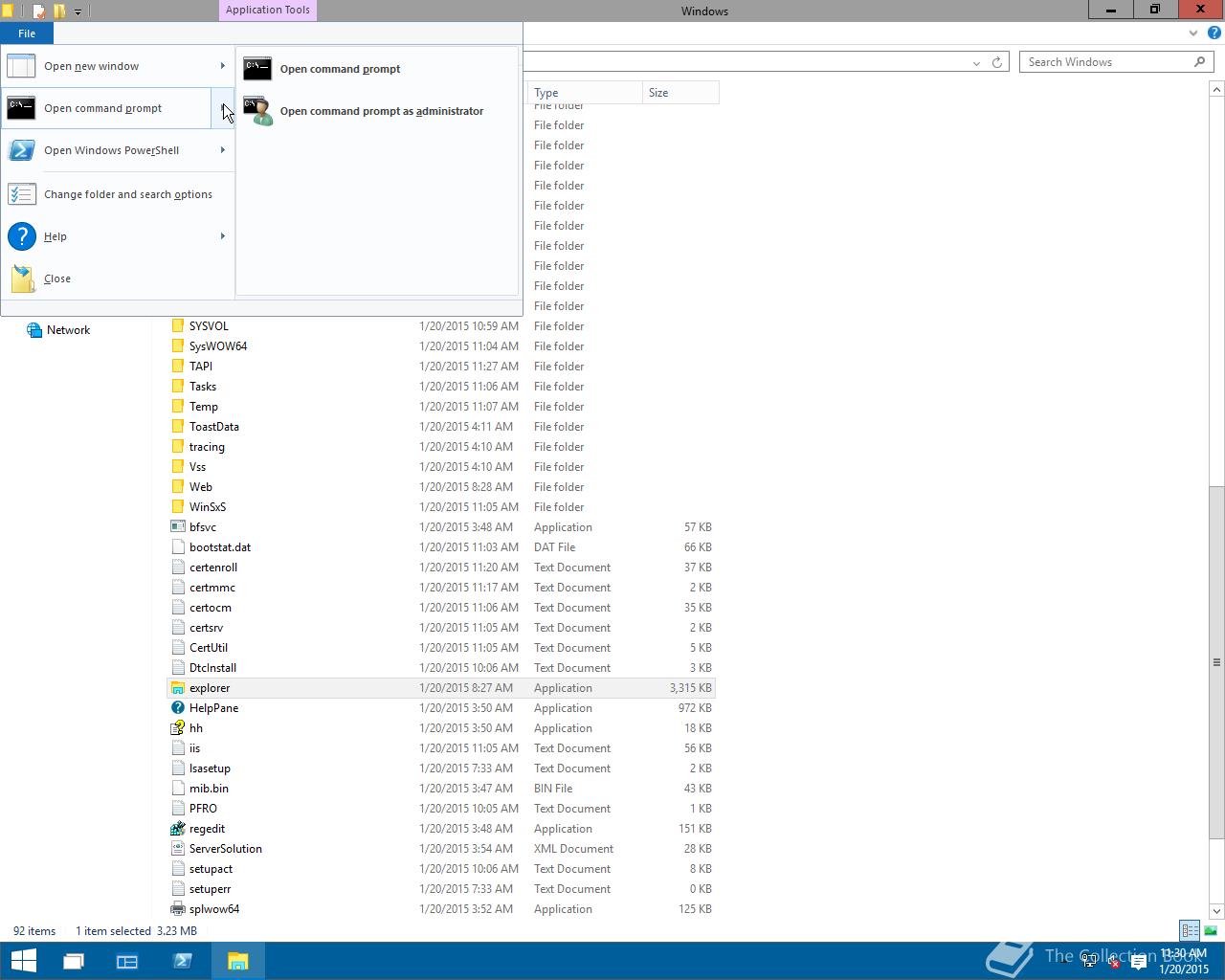Click the scroll up arrow of file list
1225x980 pixels.
click(1216, 89)
